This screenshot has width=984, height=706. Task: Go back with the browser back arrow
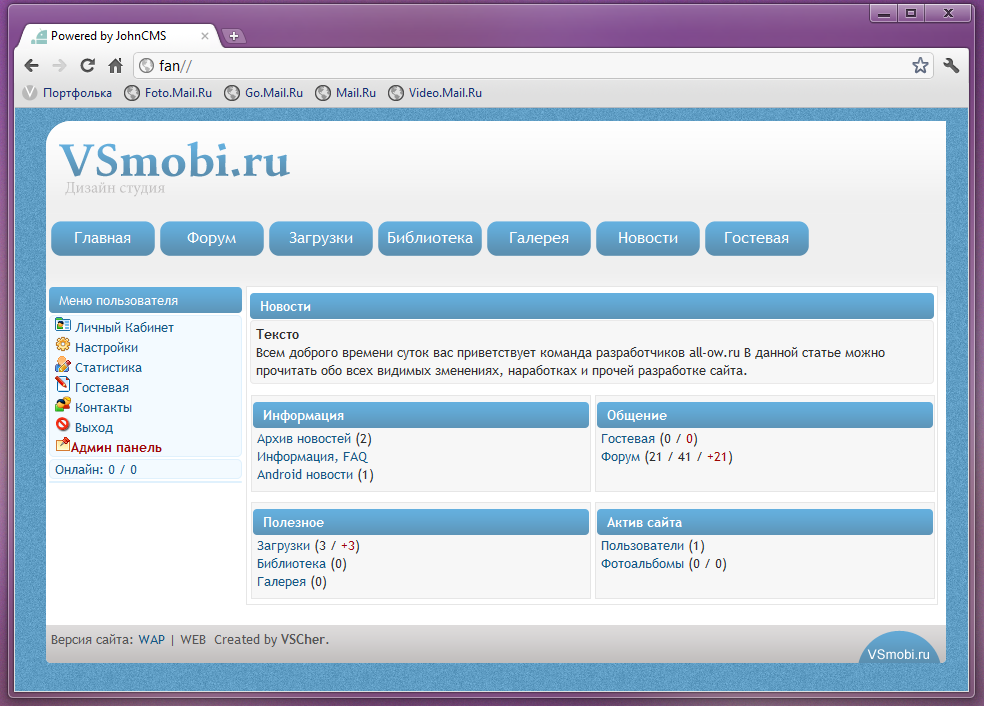pos(31,65)
